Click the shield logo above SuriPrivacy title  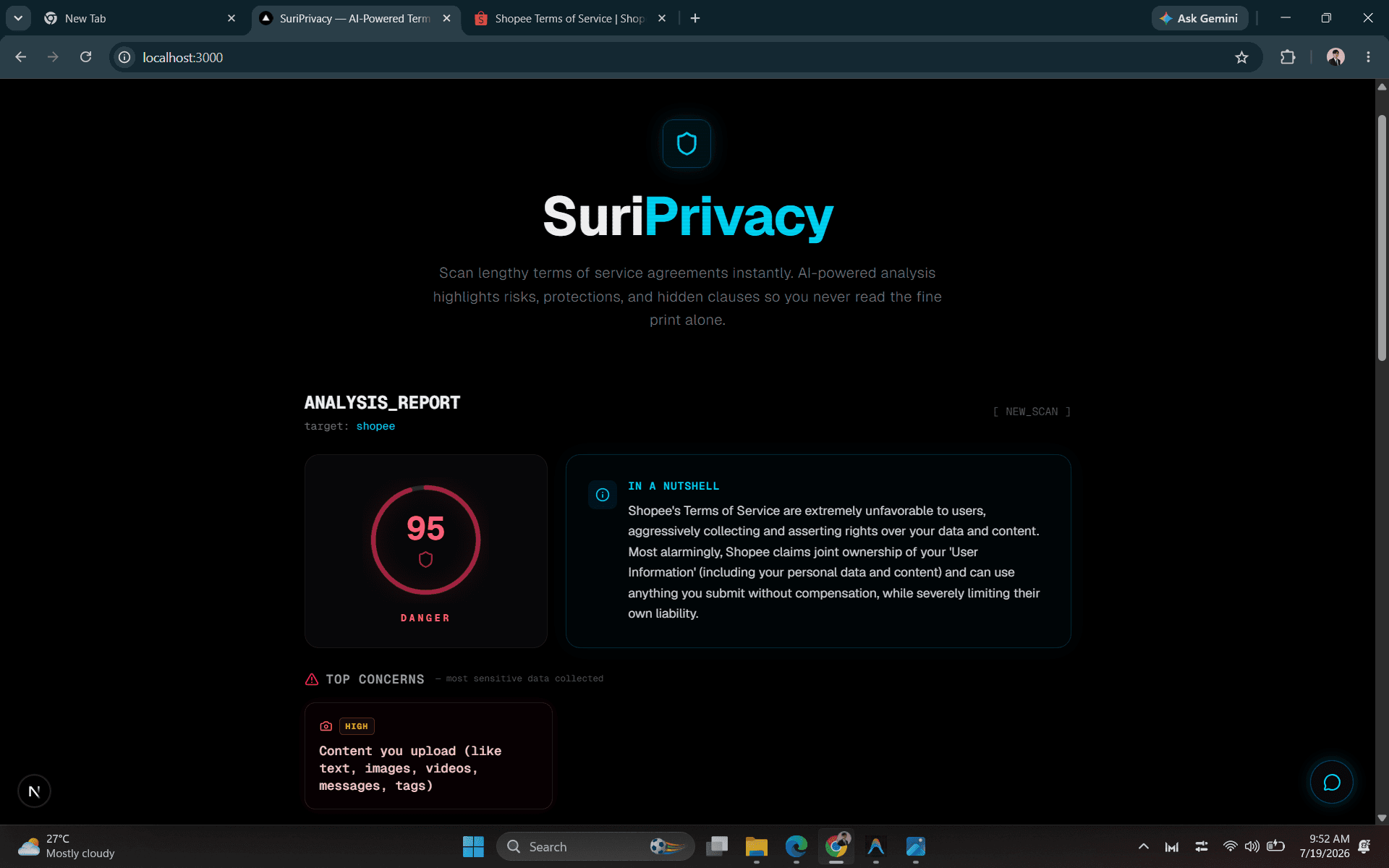point(687,143)
